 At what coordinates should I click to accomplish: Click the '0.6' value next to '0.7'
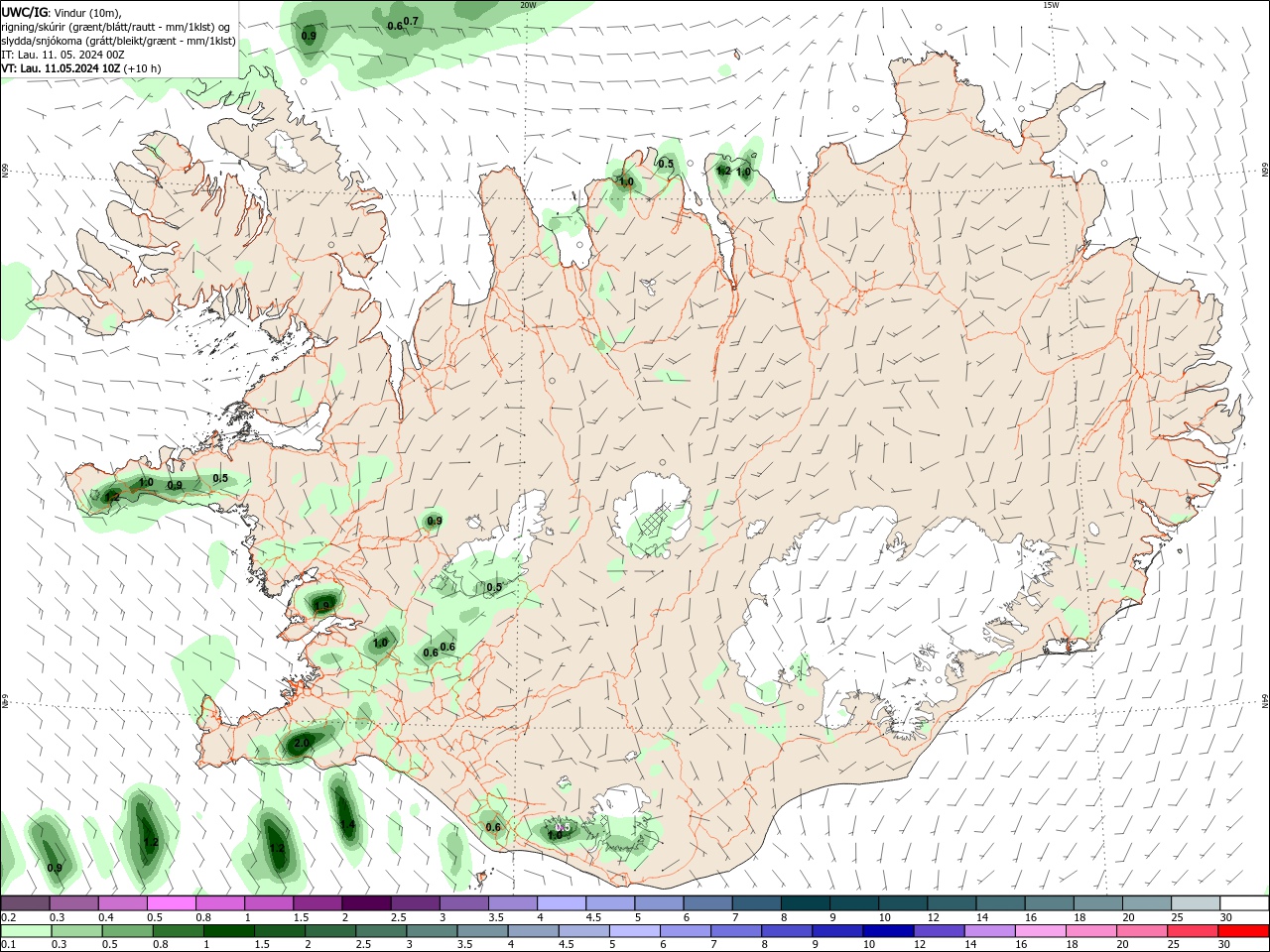(x=395, y=26)
